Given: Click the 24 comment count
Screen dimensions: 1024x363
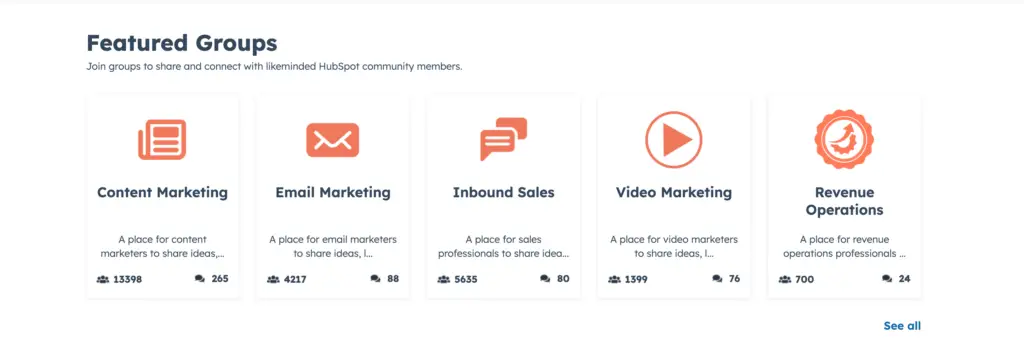Looking at the screenshot, I should coord(904,279).
